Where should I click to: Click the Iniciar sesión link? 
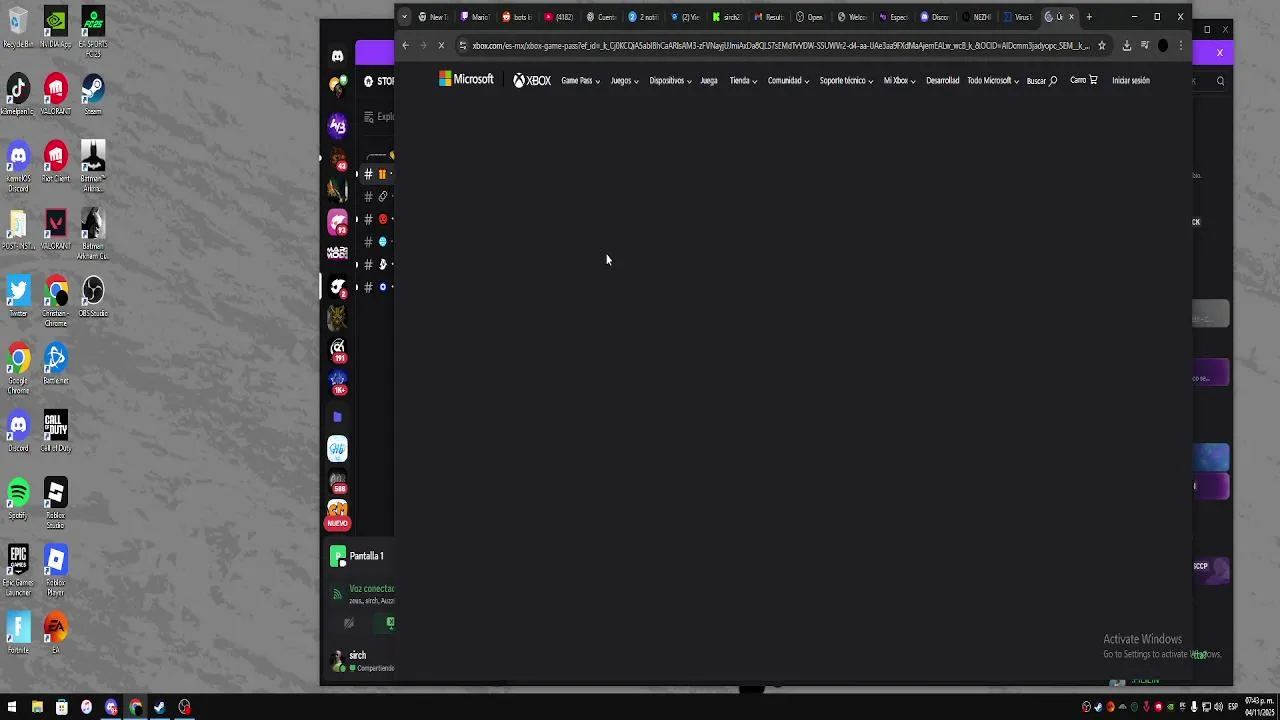click(1131, 81)
